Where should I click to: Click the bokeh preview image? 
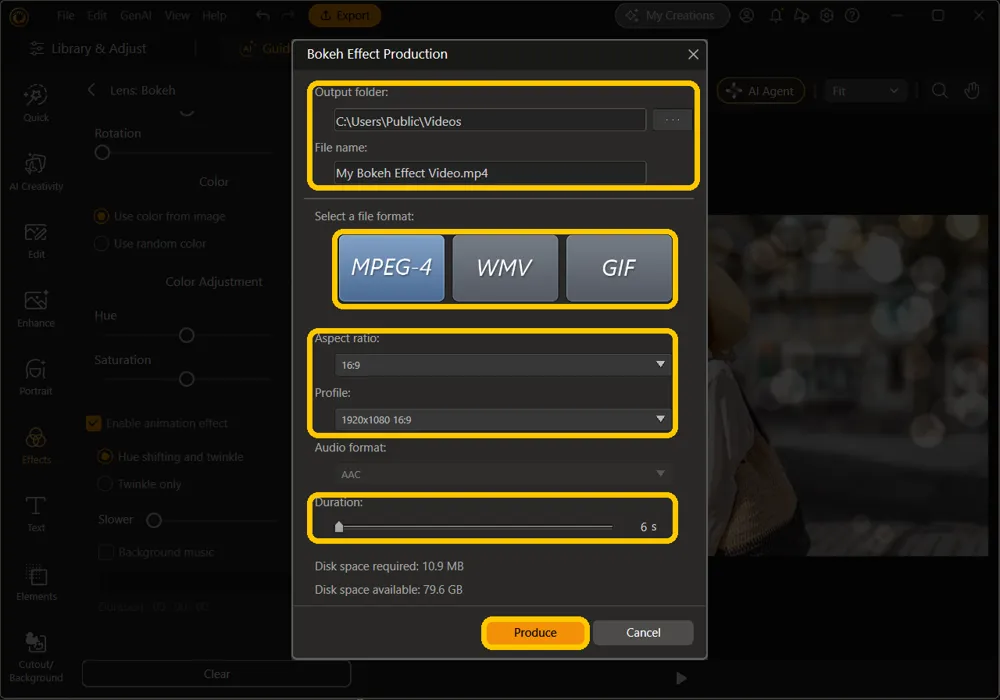tap(848, 385)
